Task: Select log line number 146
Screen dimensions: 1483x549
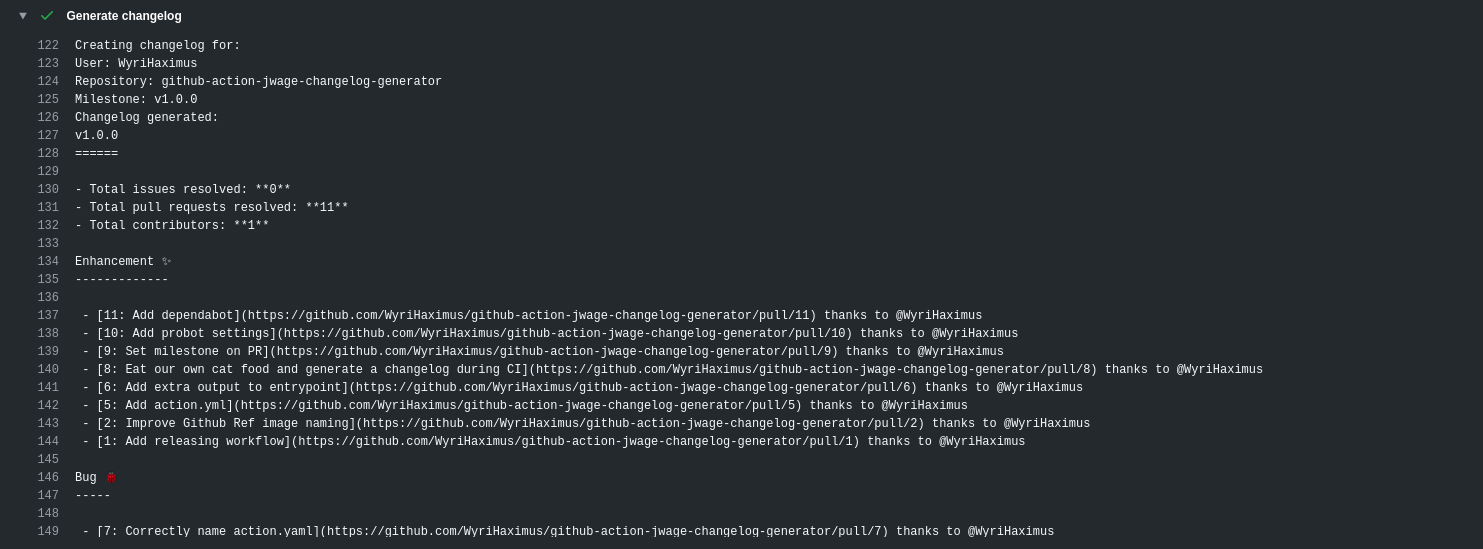Action: click(48, 478)
